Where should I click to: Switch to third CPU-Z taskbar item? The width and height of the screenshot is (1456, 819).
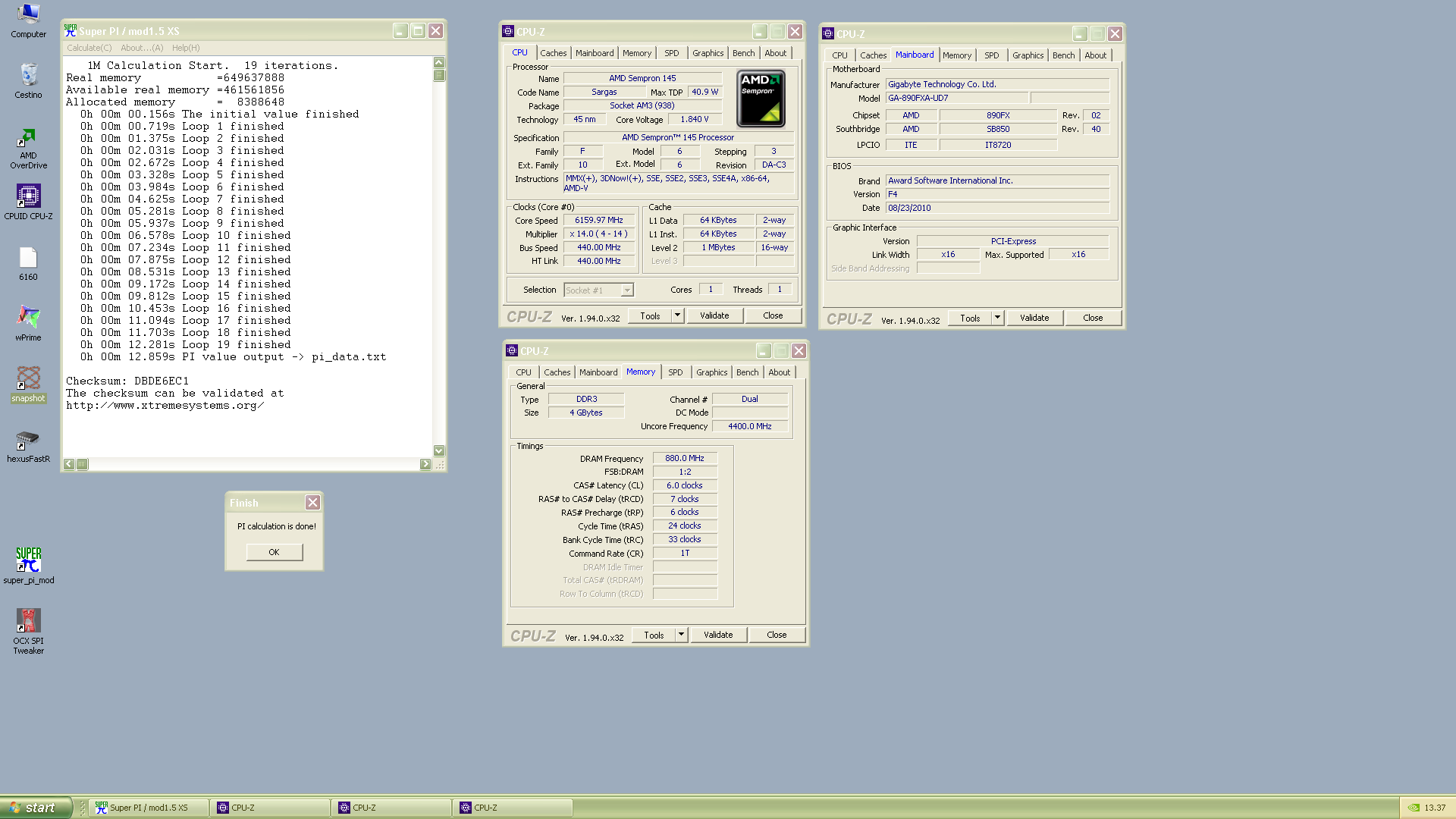click(x=513, y=808)
